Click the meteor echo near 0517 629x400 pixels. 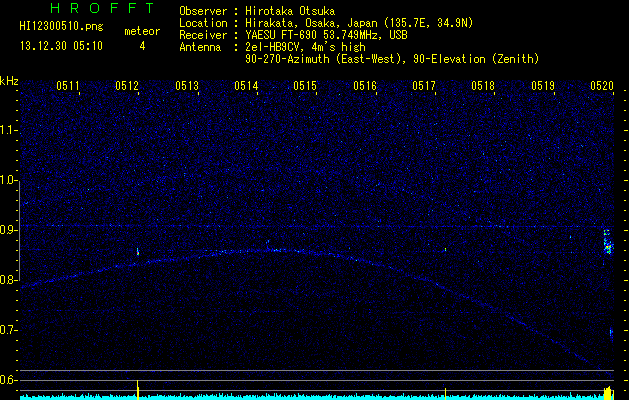445,250
